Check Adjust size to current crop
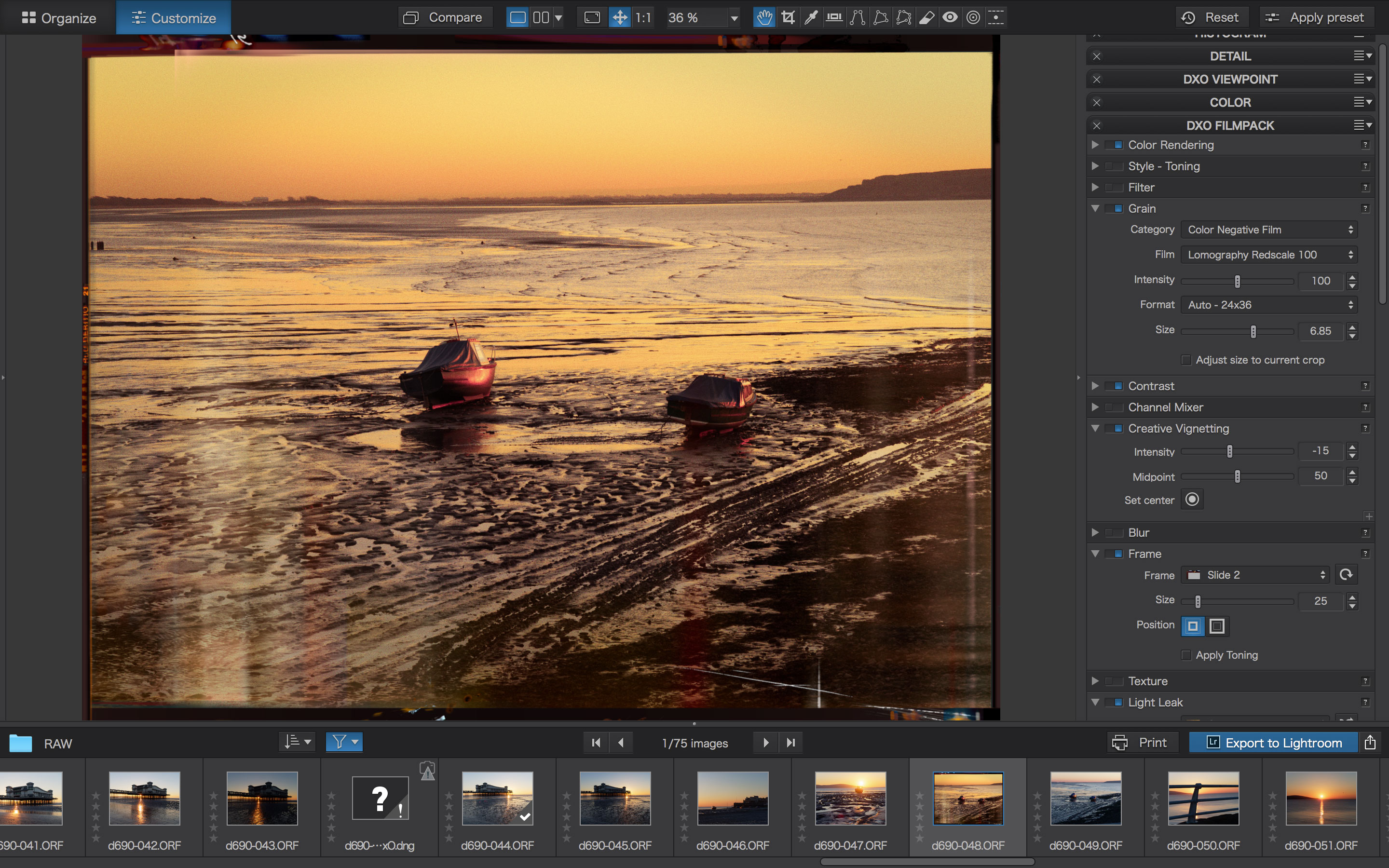The image size is (1389, 868). tap(1186, 360)
